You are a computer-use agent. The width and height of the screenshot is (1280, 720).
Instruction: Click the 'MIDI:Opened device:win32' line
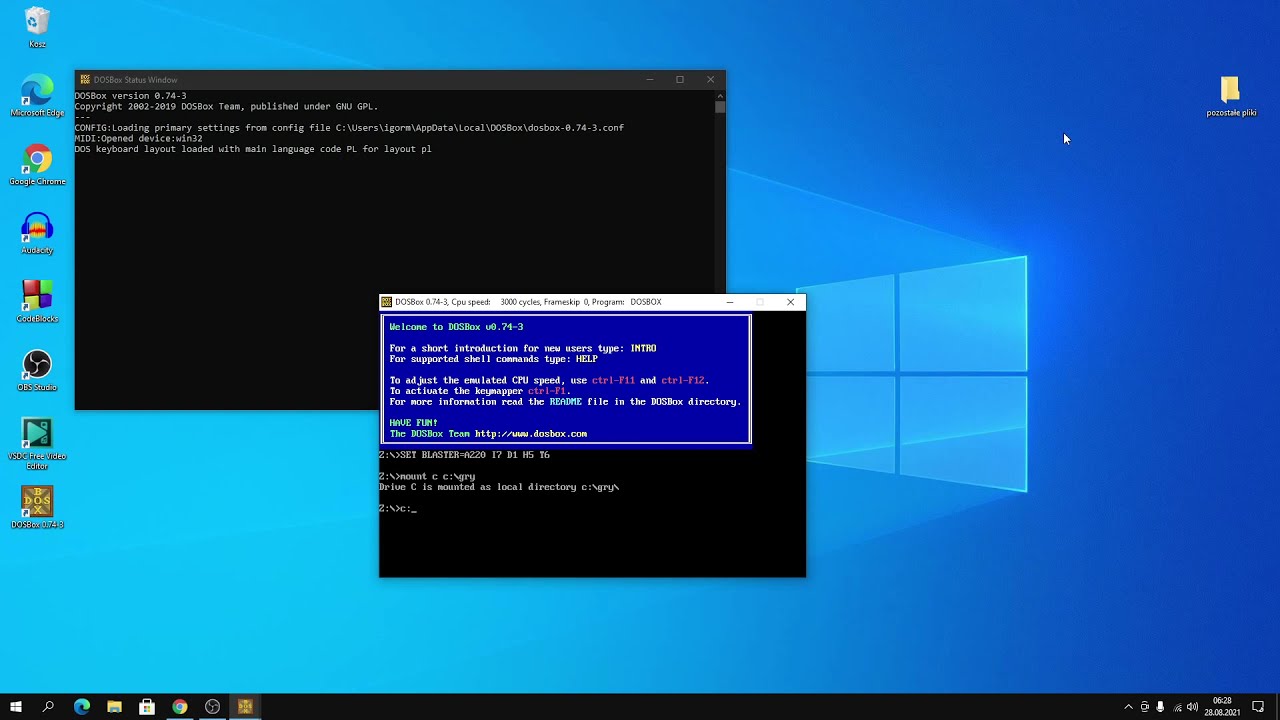click(138, 138)
